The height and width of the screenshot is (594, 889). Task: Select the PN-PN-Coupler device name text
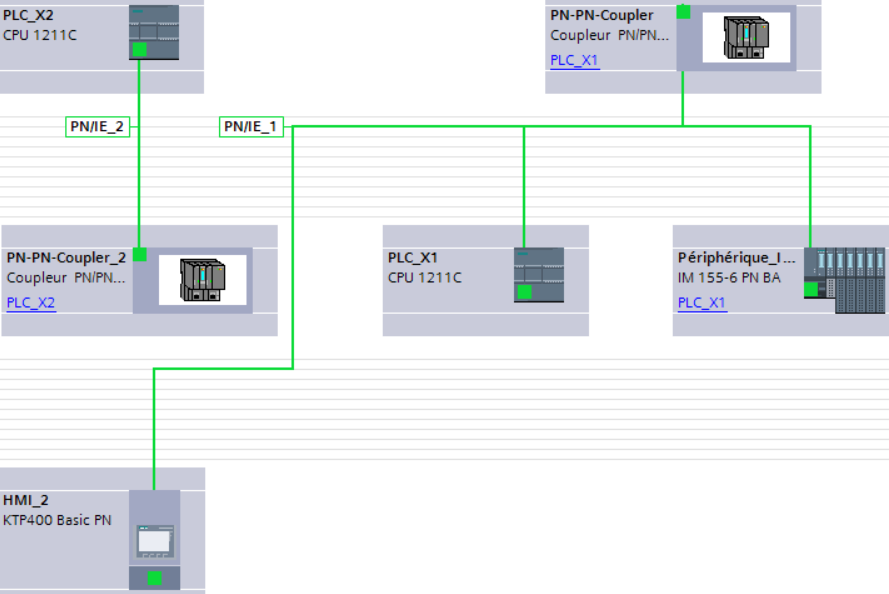(602, 15)
